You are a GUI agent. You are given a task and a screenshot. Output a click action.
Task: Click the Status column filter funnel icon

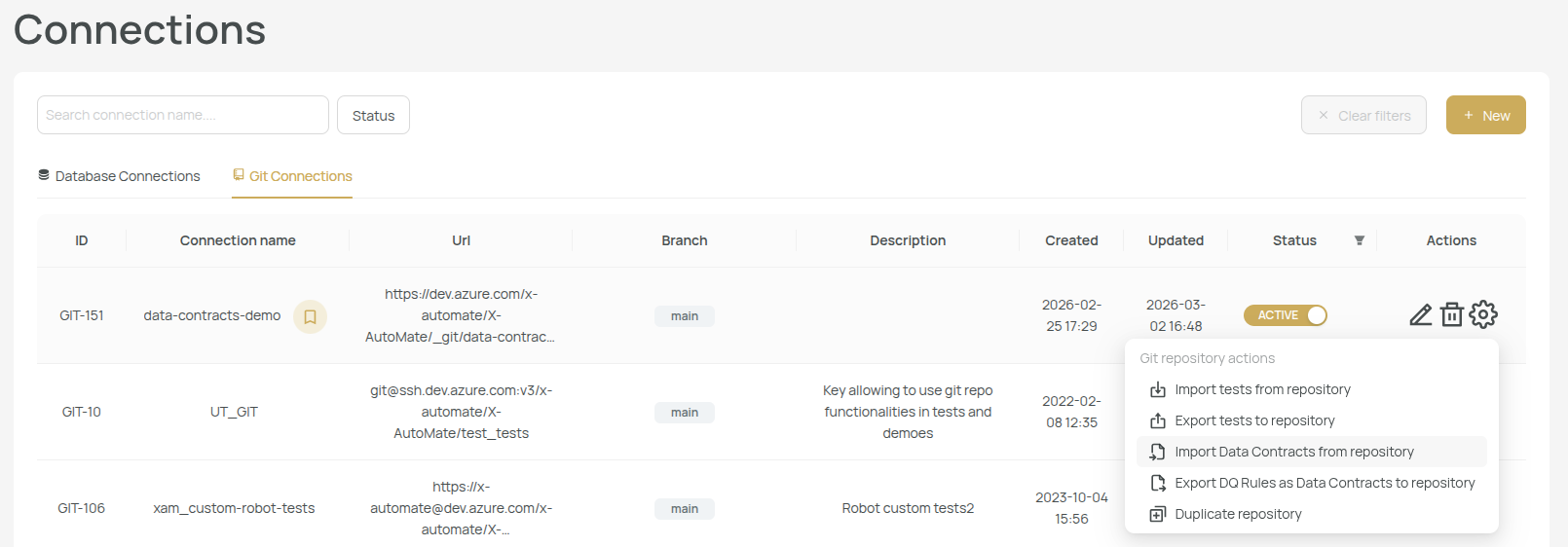click(x=1360, y=240)
